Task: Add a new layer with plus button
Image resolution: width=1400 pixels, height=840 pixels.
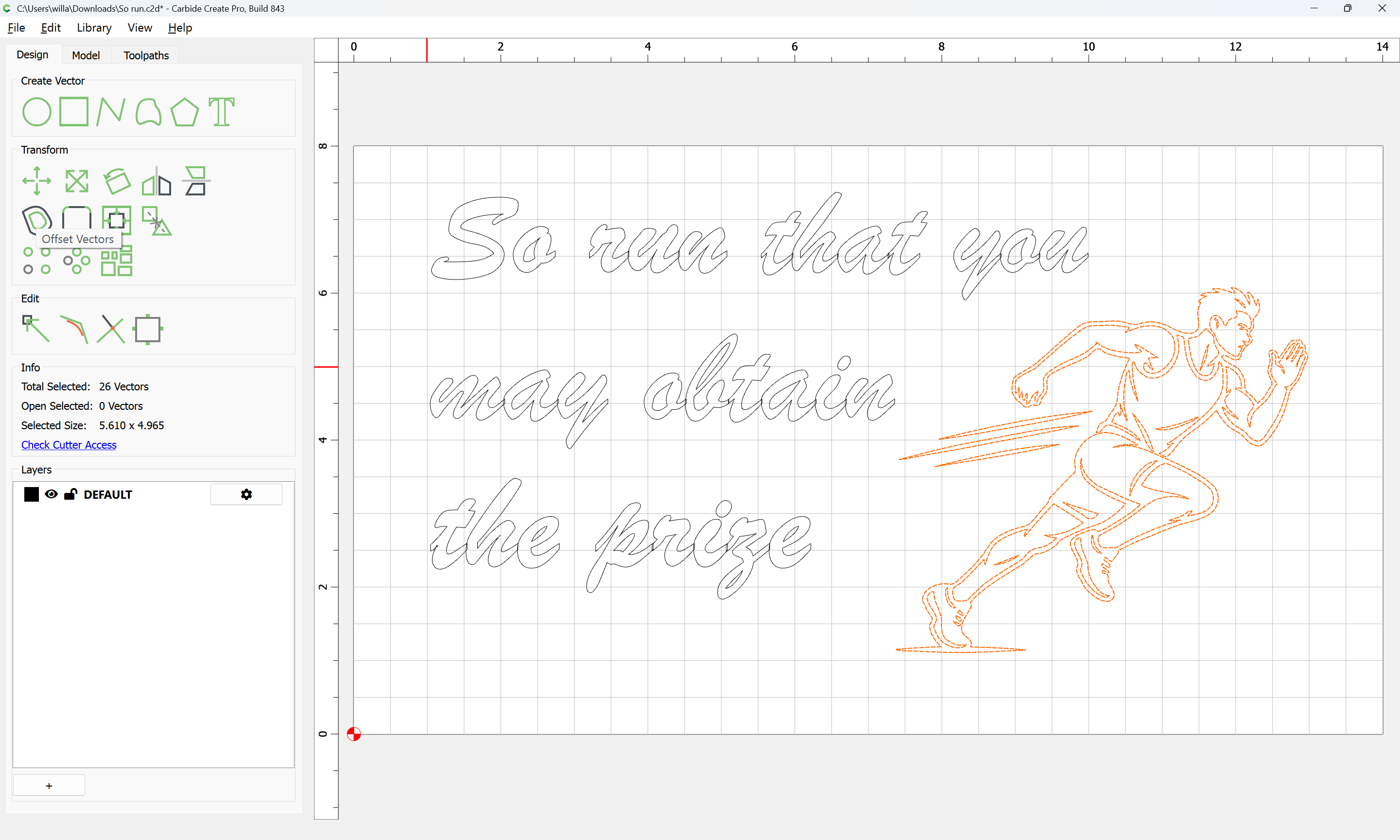Action: (x=49, y=786)
